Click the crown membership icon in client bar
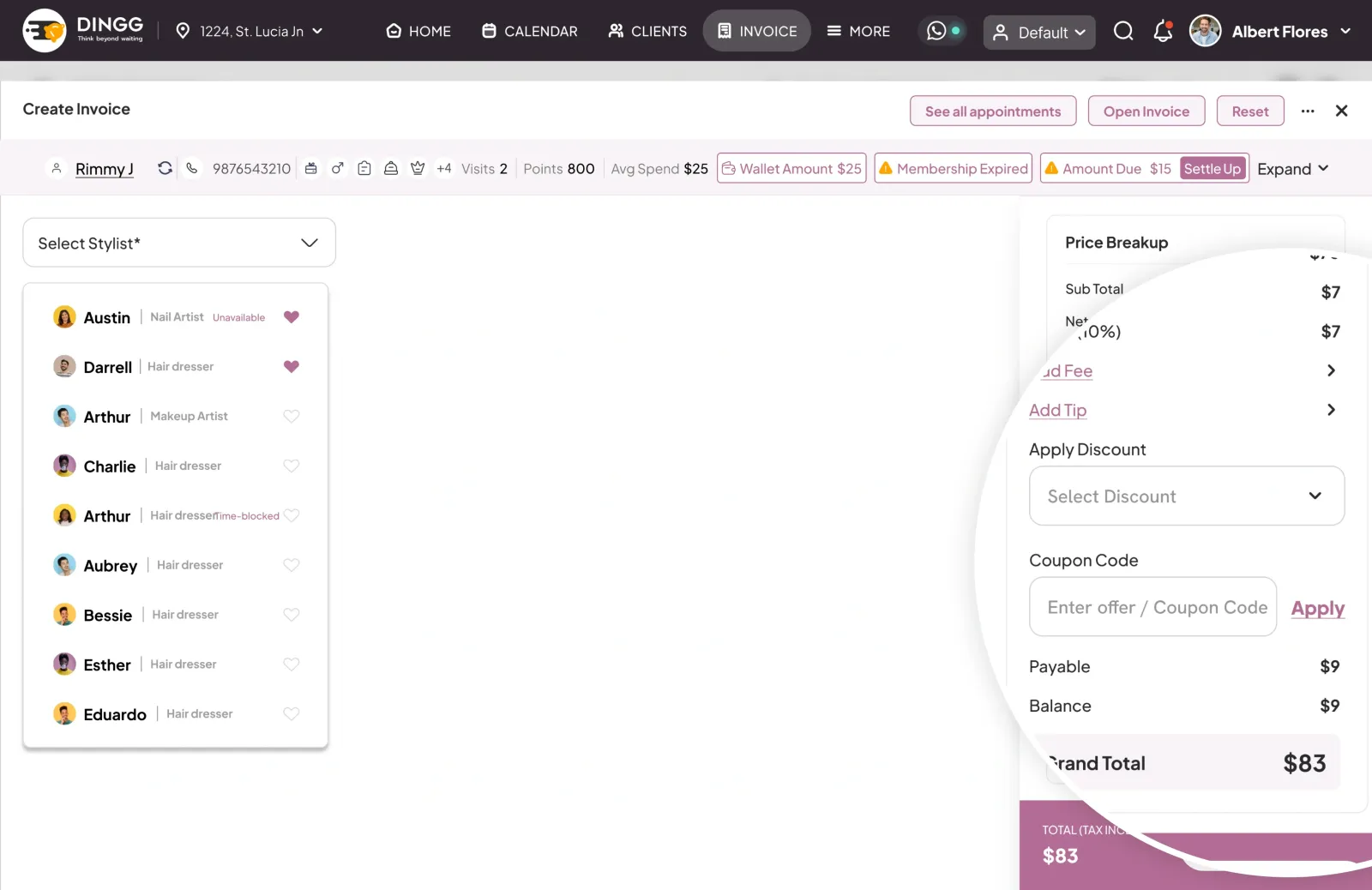This screenshot has height=890, width=1372. point(418,168)
